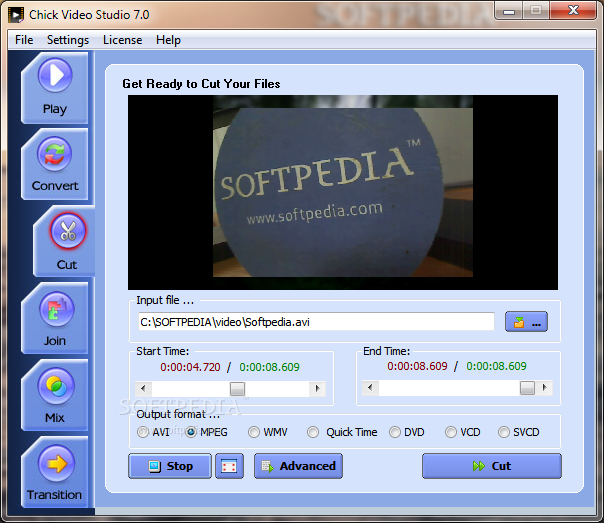604x523 pixels.
Task: Click Start Time slider right arrow
Action: pyautogui.click(x=317, y=389)
